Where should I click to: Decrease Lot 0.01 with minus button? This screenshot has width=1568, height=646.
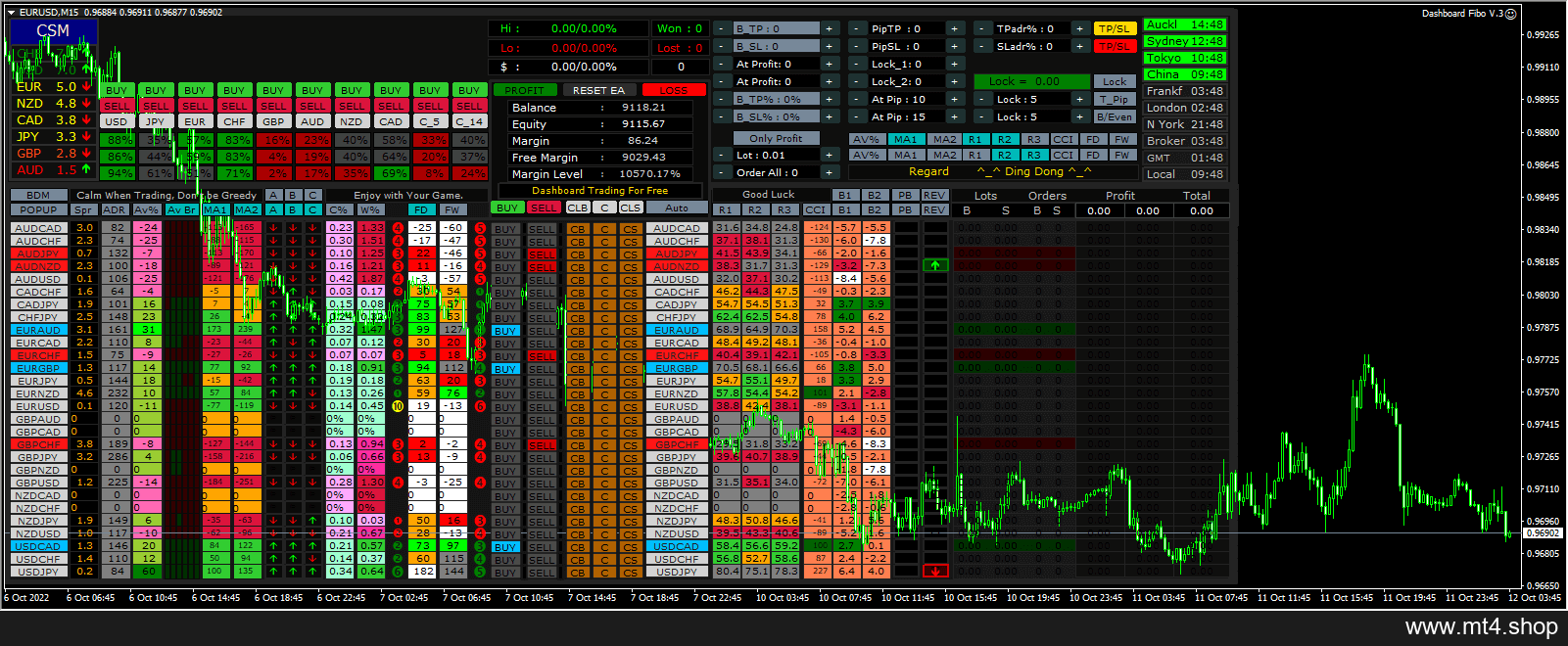tap(721, 155)
